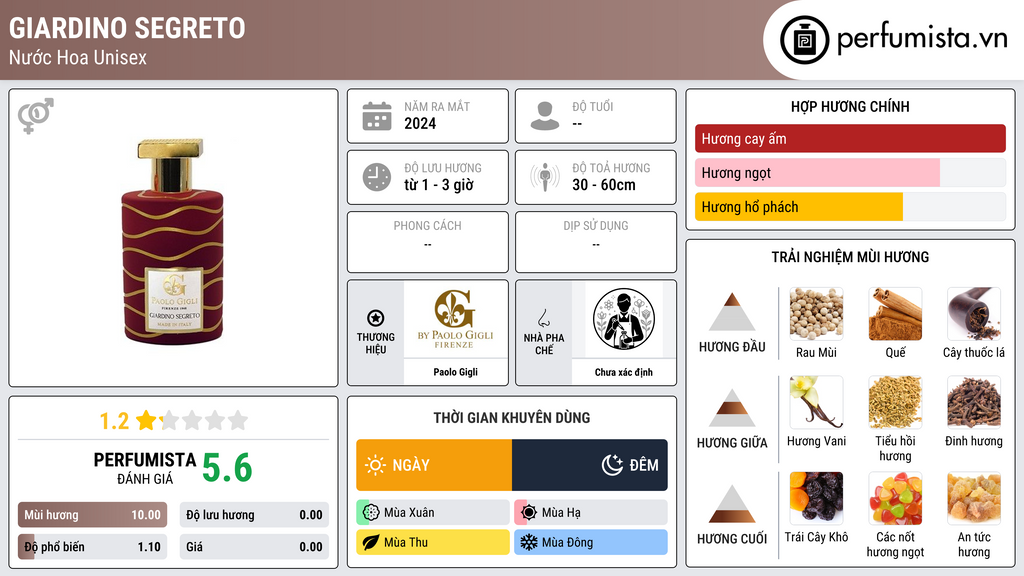
Task: Click the Thời gian khuyên dùng heading
Action: click(x=512, y=417)
